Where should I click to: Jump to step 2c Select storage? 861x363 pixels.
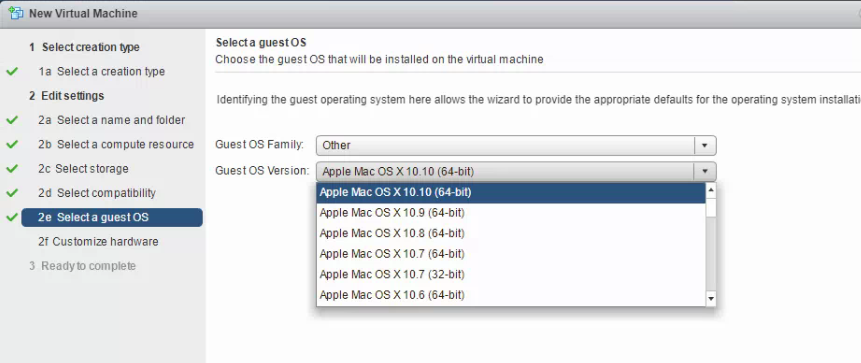pyautogui.click(x=83, y=169)
